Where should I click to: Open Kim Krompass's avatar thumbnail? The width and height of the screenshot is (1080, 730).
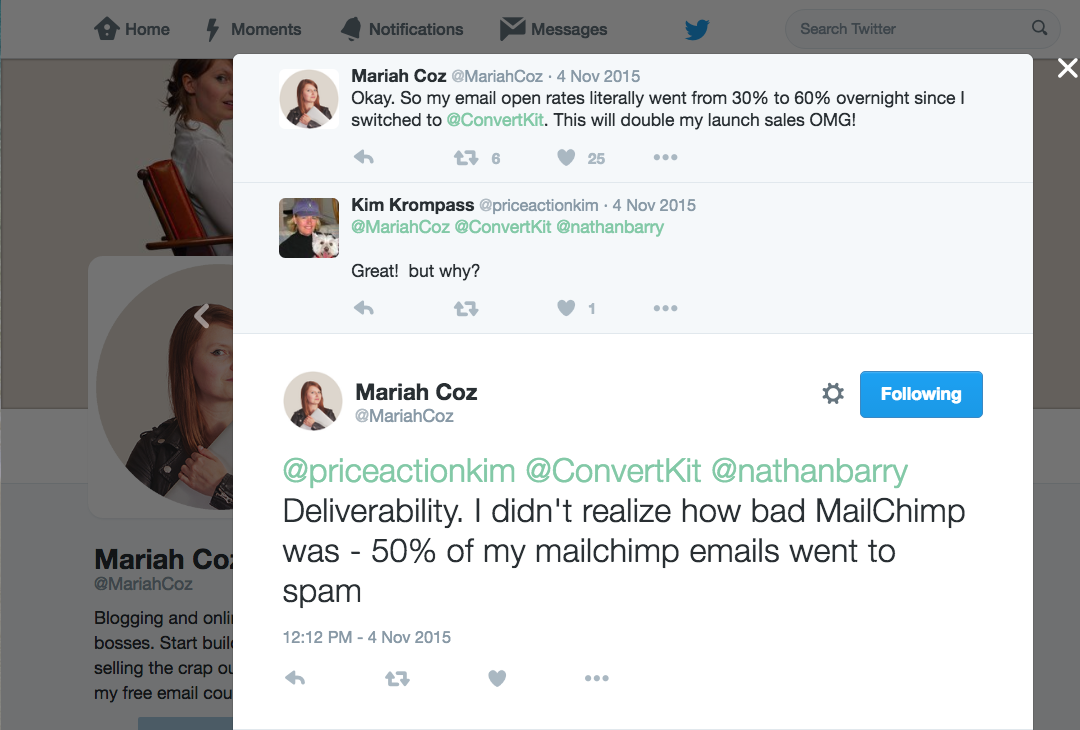(x=309, y=228)
